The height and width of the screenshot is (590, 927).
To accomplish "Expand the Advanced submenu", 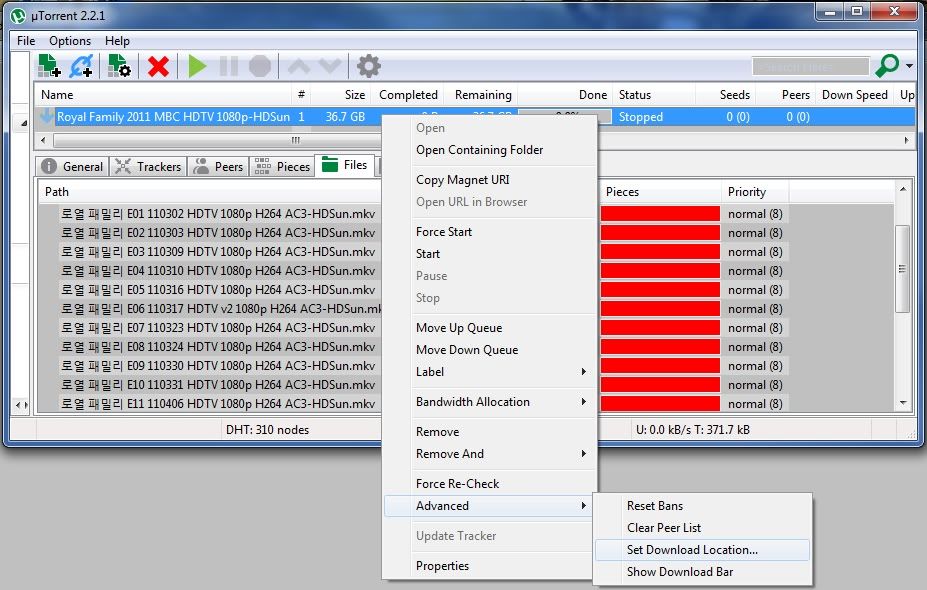I will pos(490,506).
